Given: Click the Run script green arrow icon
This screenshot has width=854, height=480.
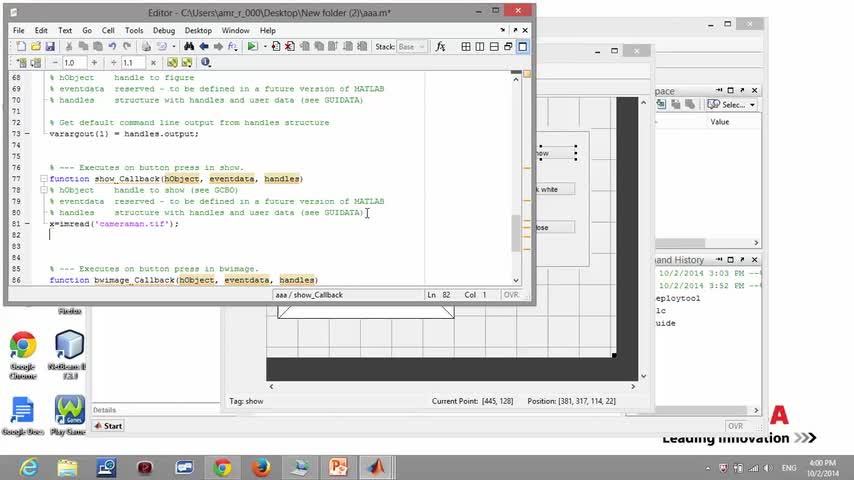Looking at the screenshot, I should coord(252,47).
